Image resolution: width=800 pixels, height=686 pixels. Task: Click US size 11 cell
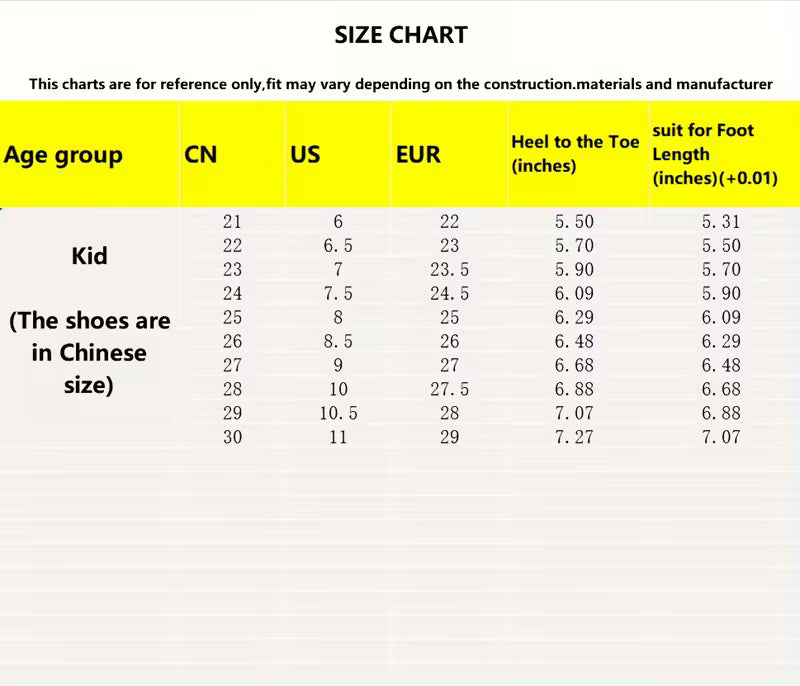tap(338, 437)
